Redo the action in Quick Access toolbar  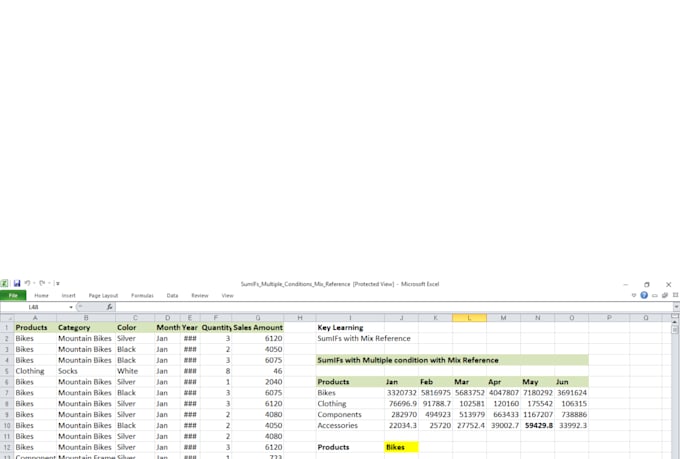[x=42, y=283]
